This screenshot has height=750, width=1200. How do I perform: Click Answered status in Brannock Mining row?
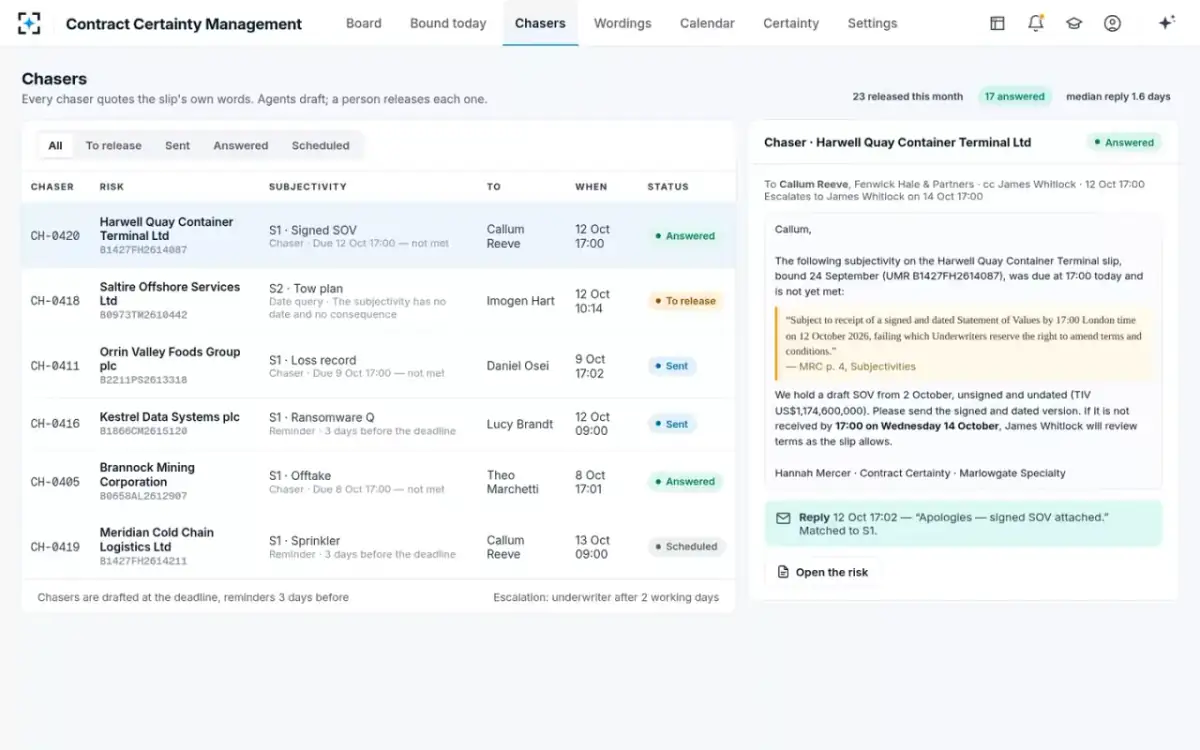(685, 482)
